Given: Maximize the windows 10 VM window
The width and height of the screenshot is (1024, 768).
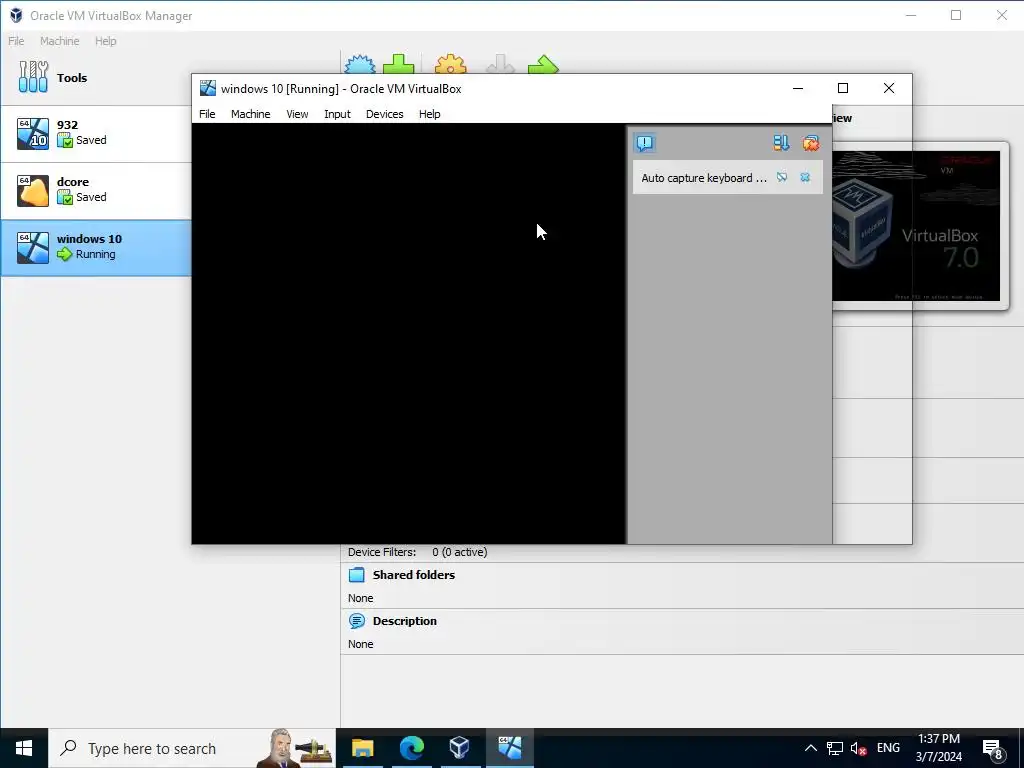Looking at the screenshot, I should [843, 88].
